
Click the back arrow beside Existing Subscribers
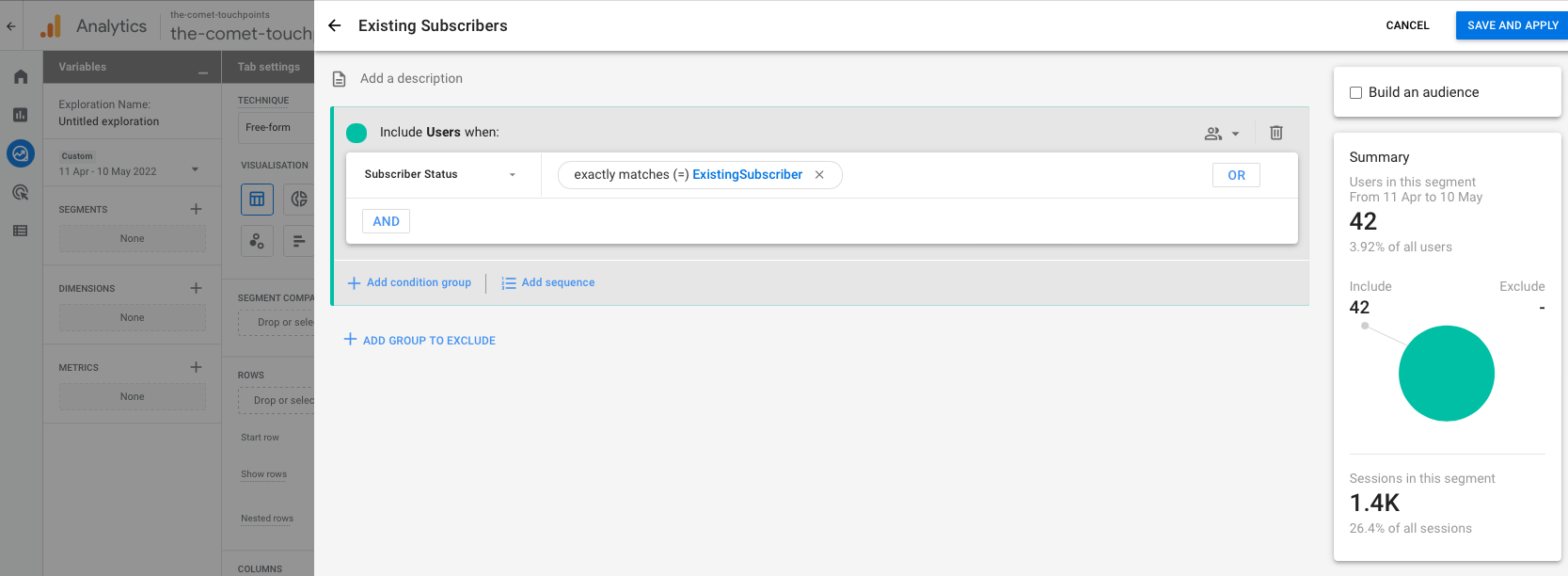tap(334, 25)
